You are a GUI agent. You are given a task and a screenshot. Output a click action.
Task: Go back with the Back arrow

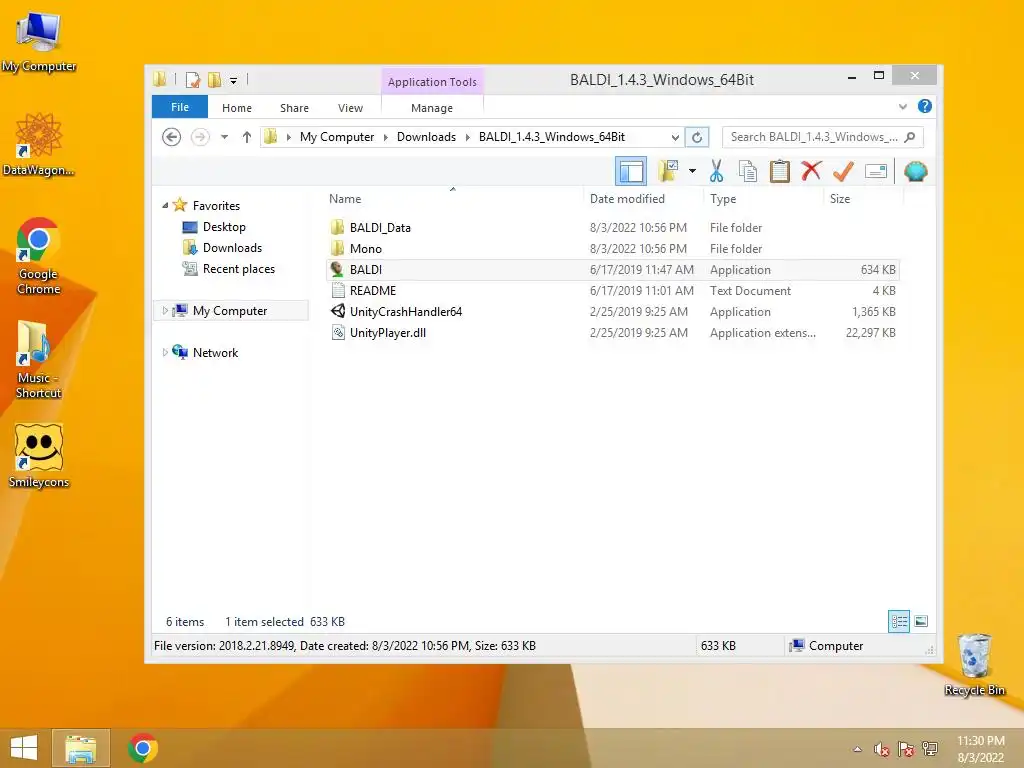(x=172, y=137)
